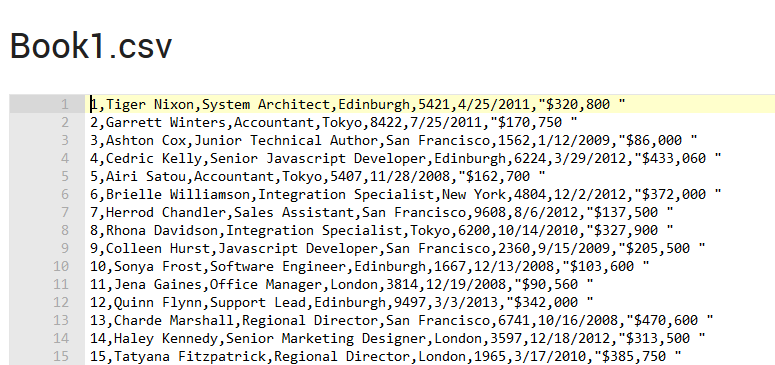The height and width of the screenshot is (365, 775).
Task: Select line number 10 in the gutter
Action: (61, 267)
